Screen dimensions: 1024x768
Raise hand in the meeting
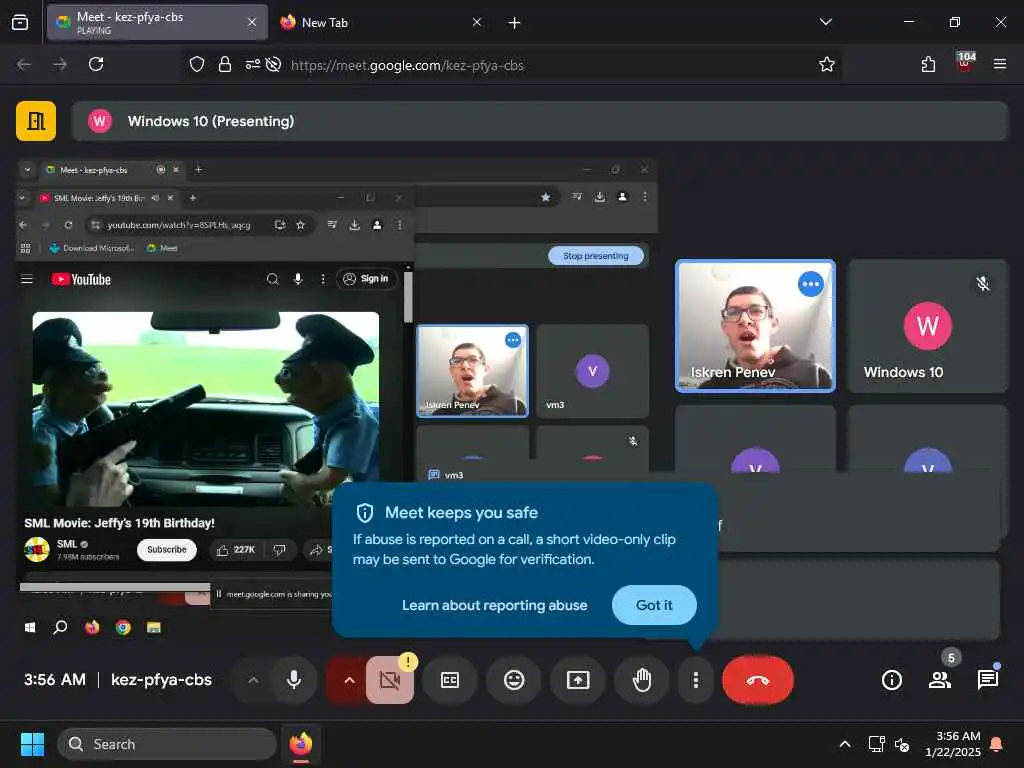point(642,680)
